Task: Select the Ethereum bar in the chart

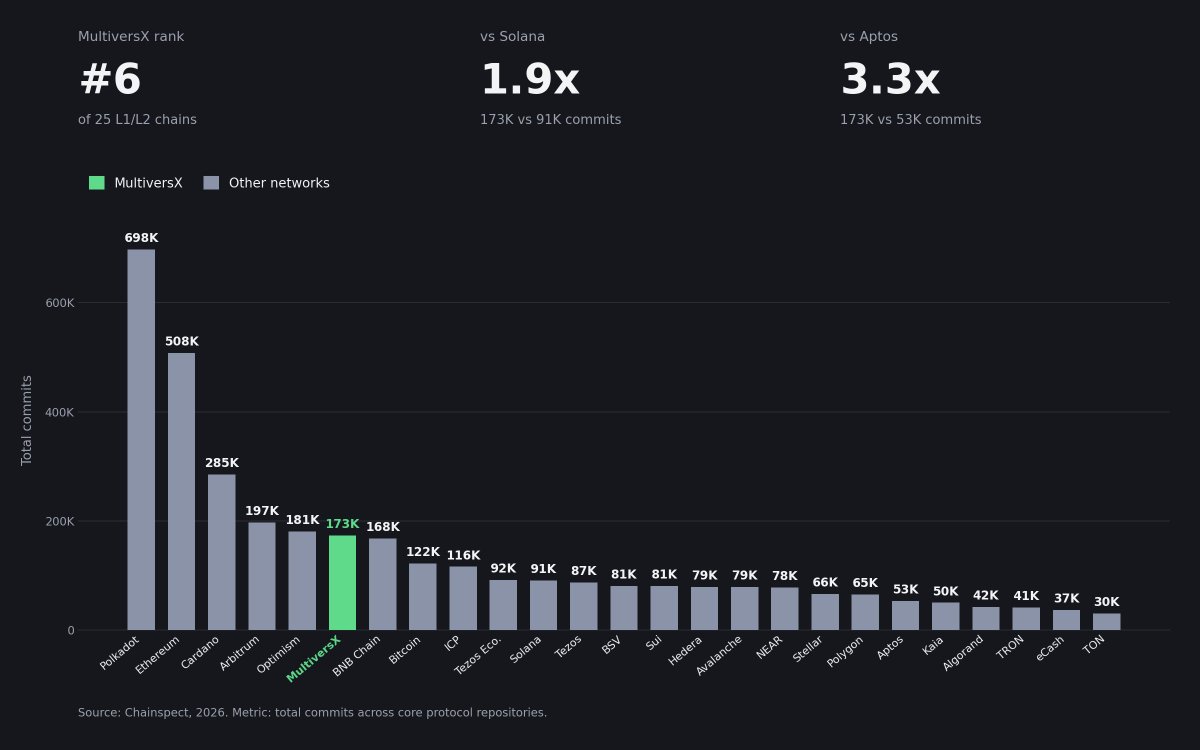Action: (x=181, y=491)
